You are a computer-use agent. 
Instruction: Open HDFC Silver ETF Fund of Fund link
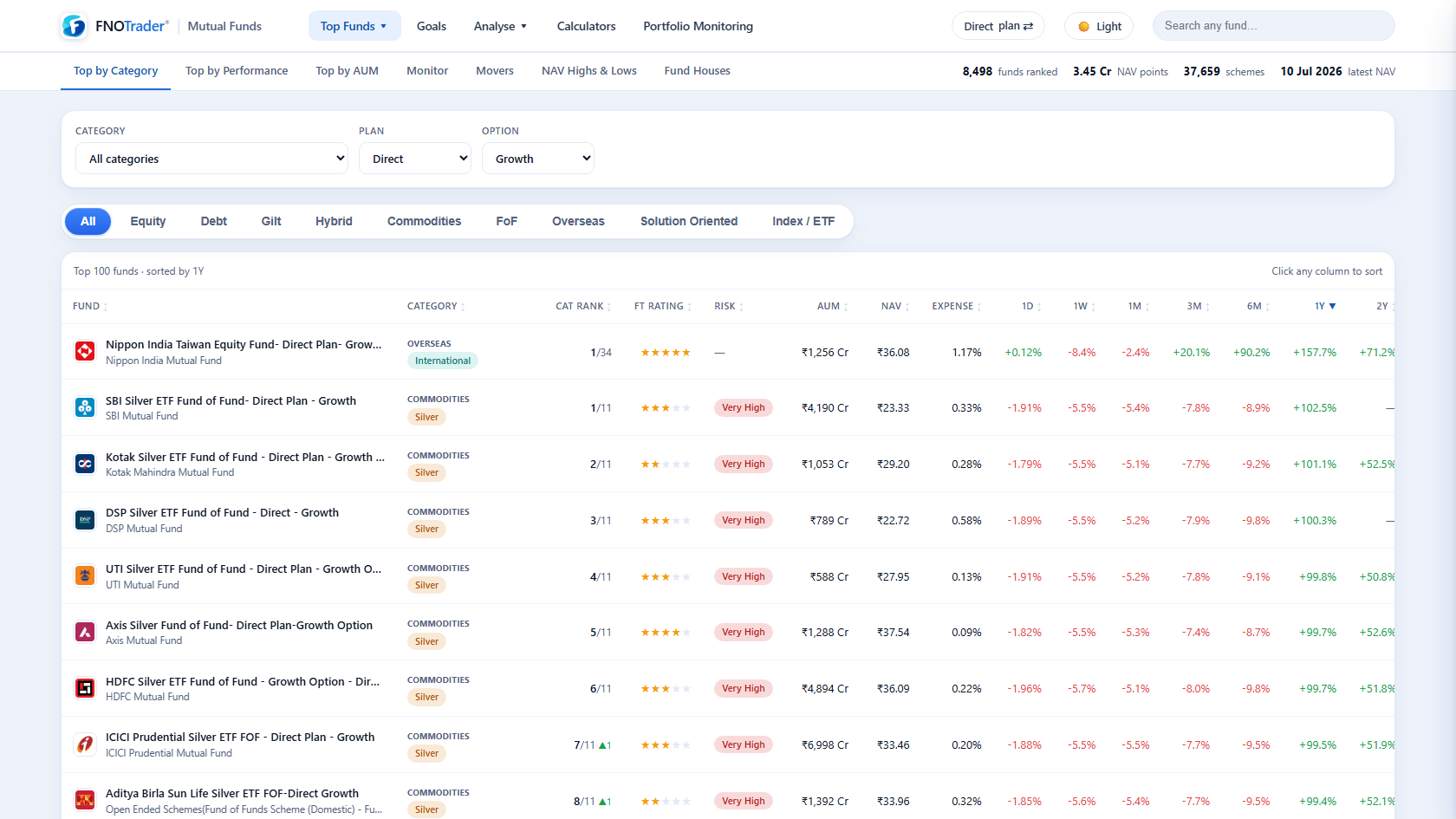point(243,681)
